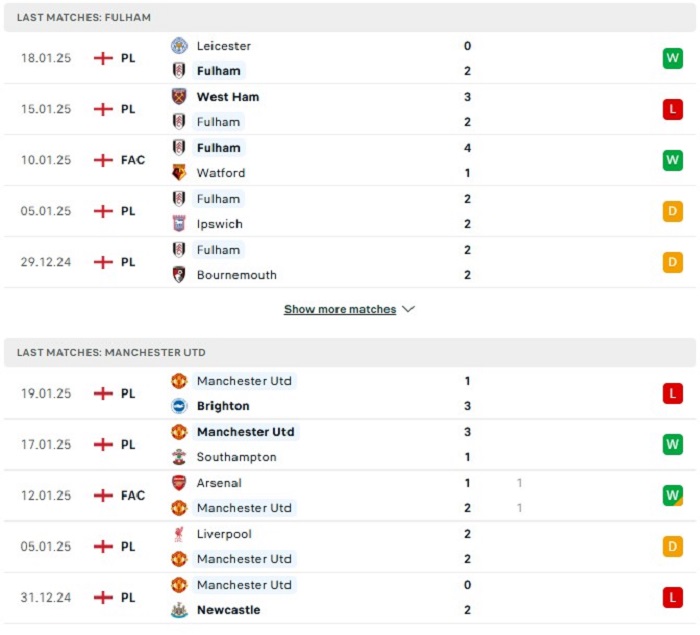Click the W badge for Arsenal FAC match
The image size is (700, 635).
coord(672,495)
